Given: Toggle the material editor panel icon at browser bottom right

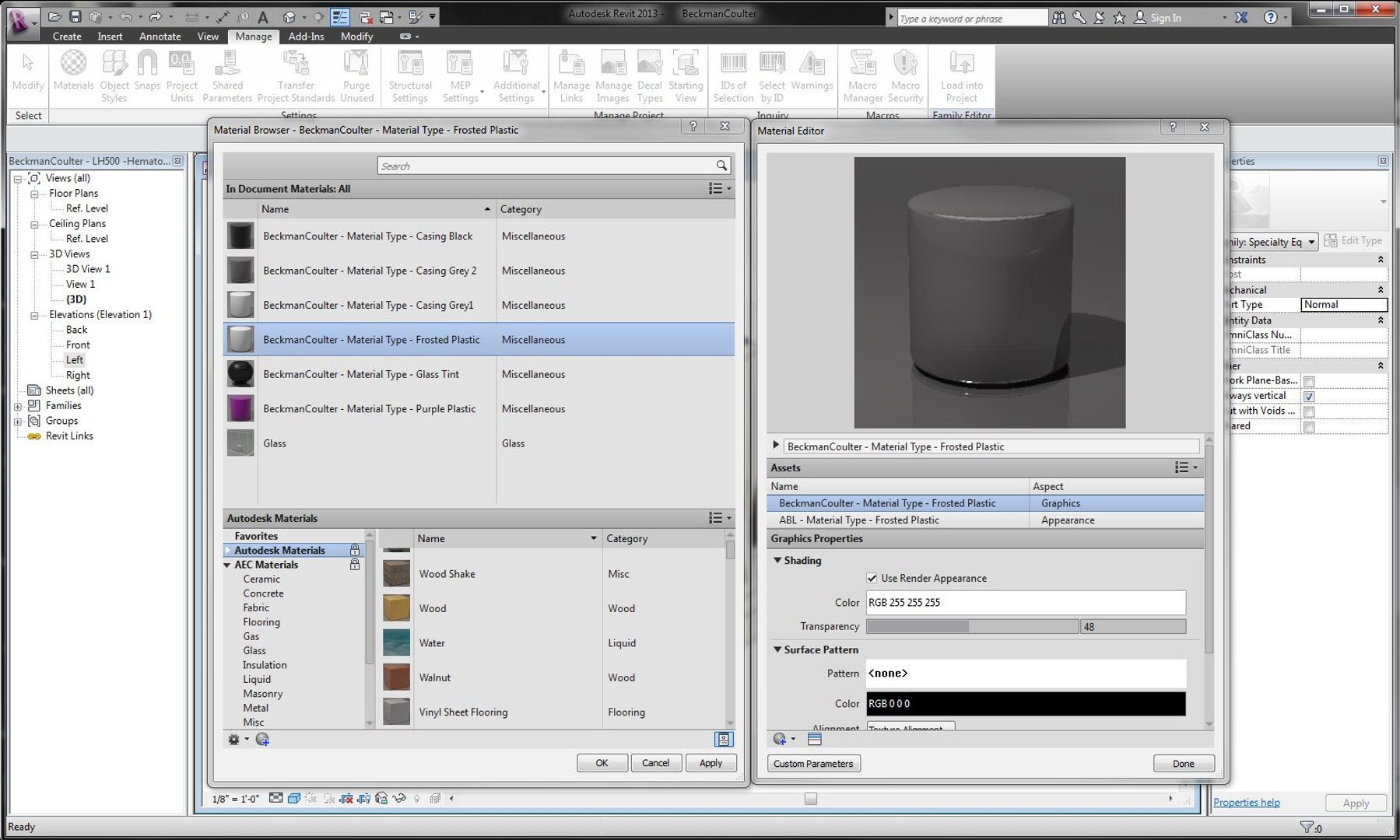Looking at the screenshot, I should (x=724, y=739).
